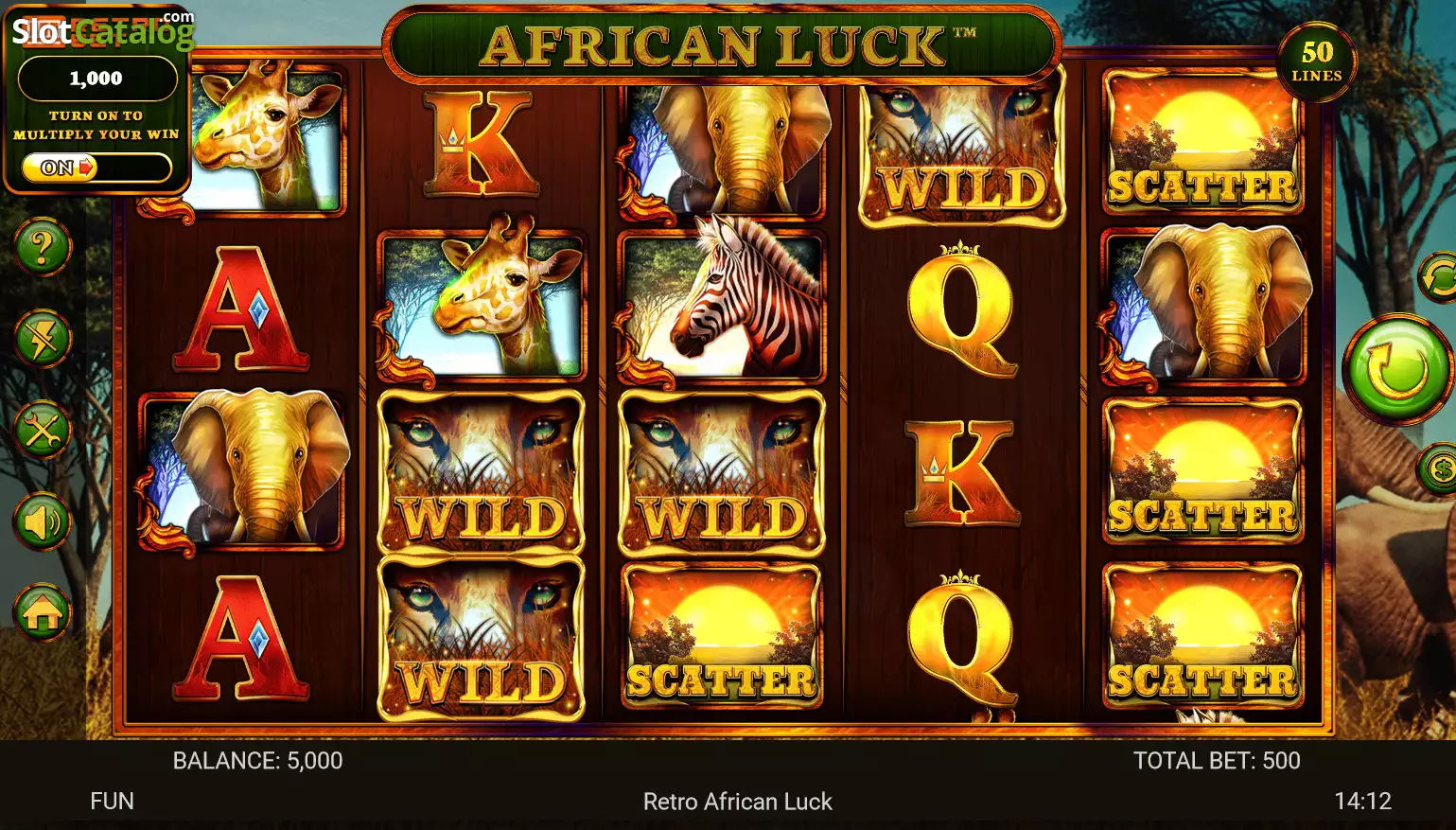1456x830 pixels.
Task: Open autoplay with the small arrows icon
Action: pos(1438,277)
